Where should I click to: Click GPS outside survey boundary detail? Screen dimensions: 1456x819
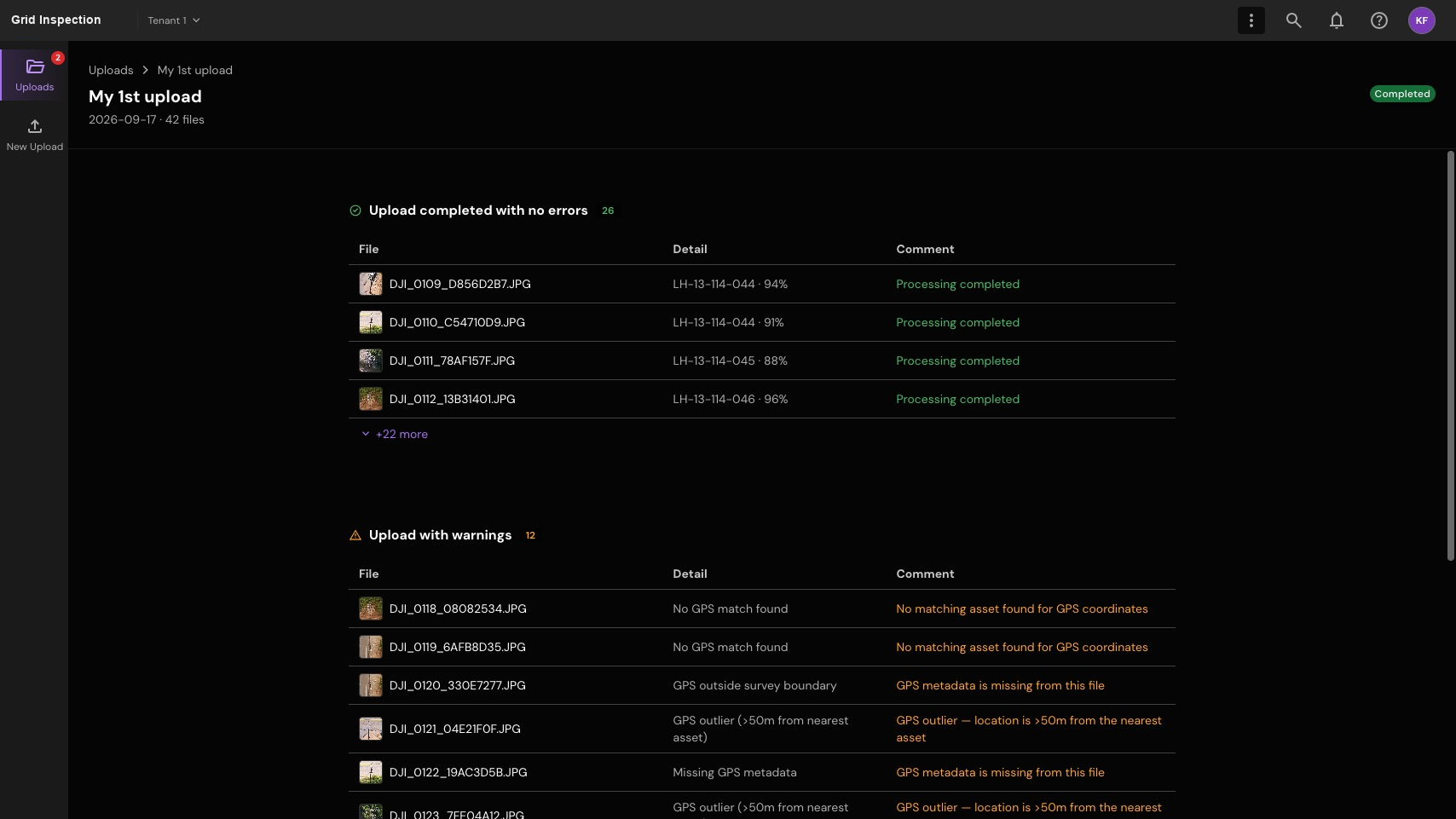click(x=754, y=685)
